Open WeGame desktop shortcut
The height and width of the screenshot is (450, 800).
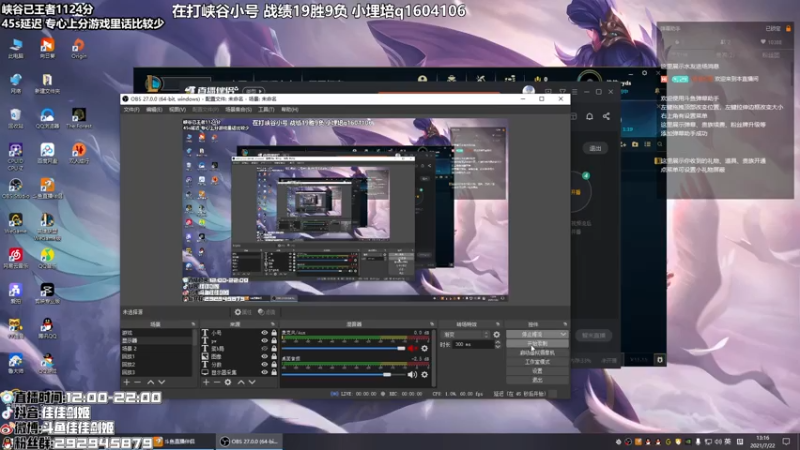15,223
